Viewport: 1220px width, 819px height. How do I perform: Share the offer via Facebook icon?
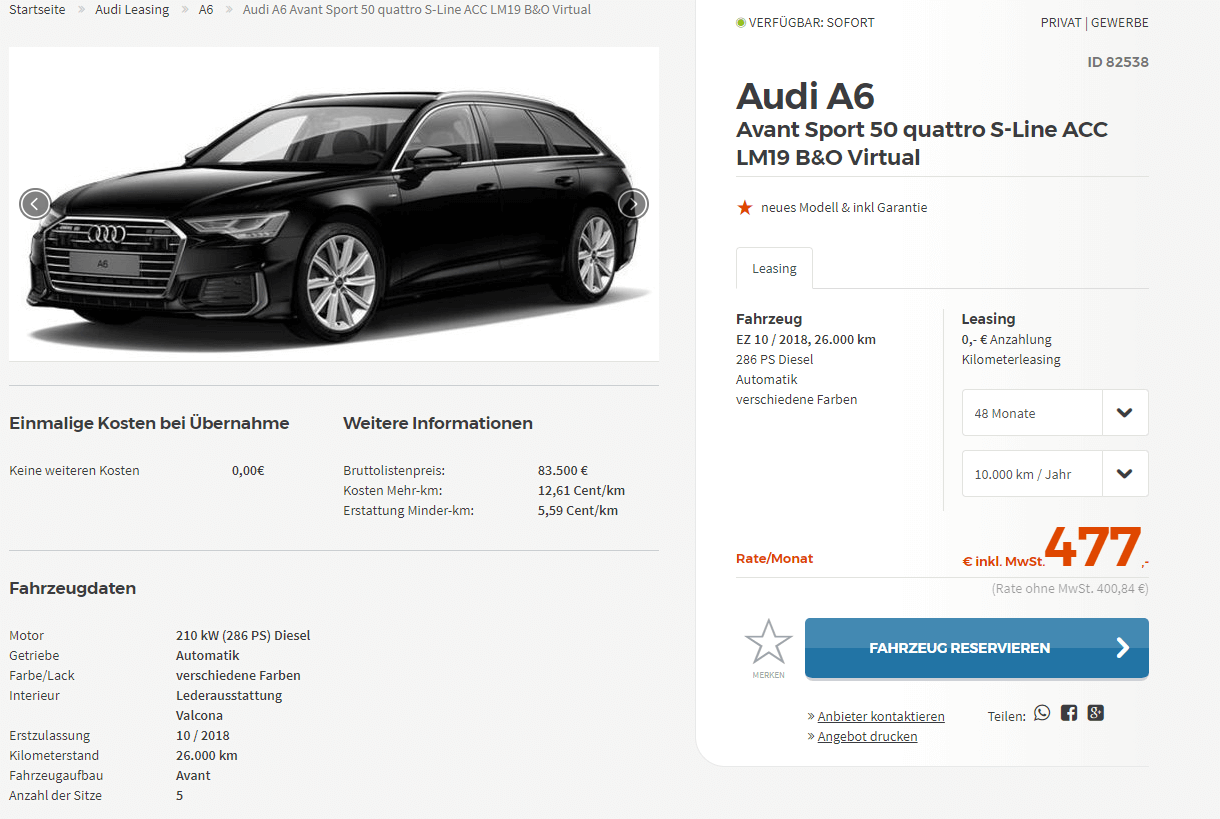click(1069, 713)
